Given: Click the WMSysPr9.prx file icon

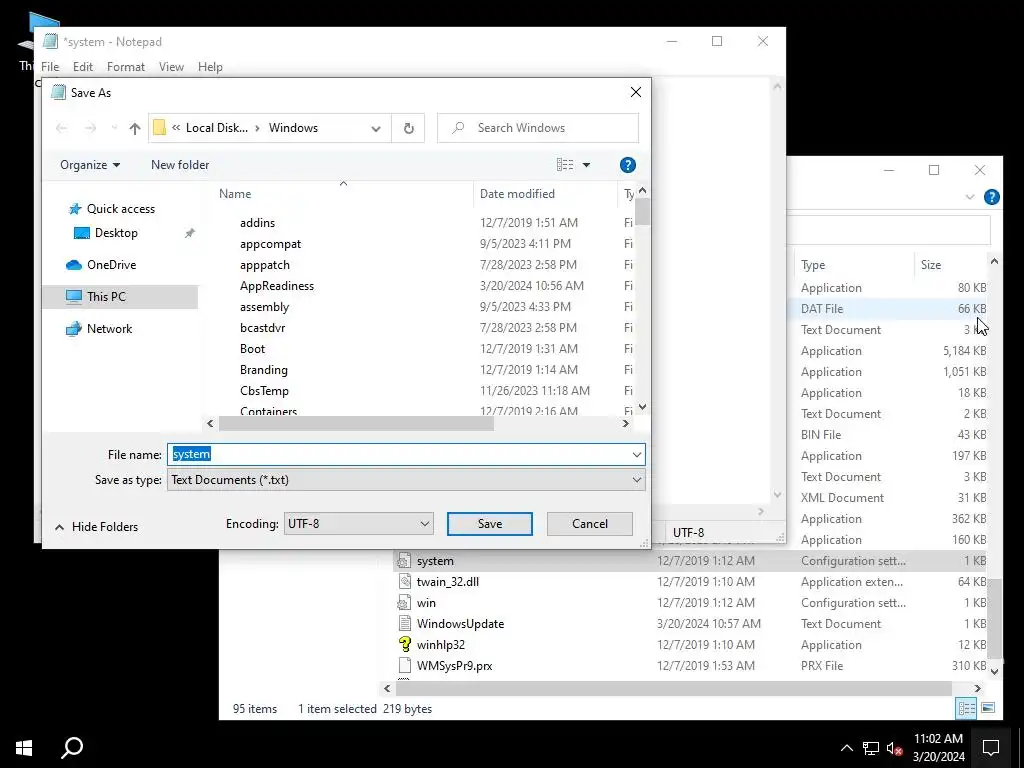Looking at the screenshot, I should click(x=404, y=665).
